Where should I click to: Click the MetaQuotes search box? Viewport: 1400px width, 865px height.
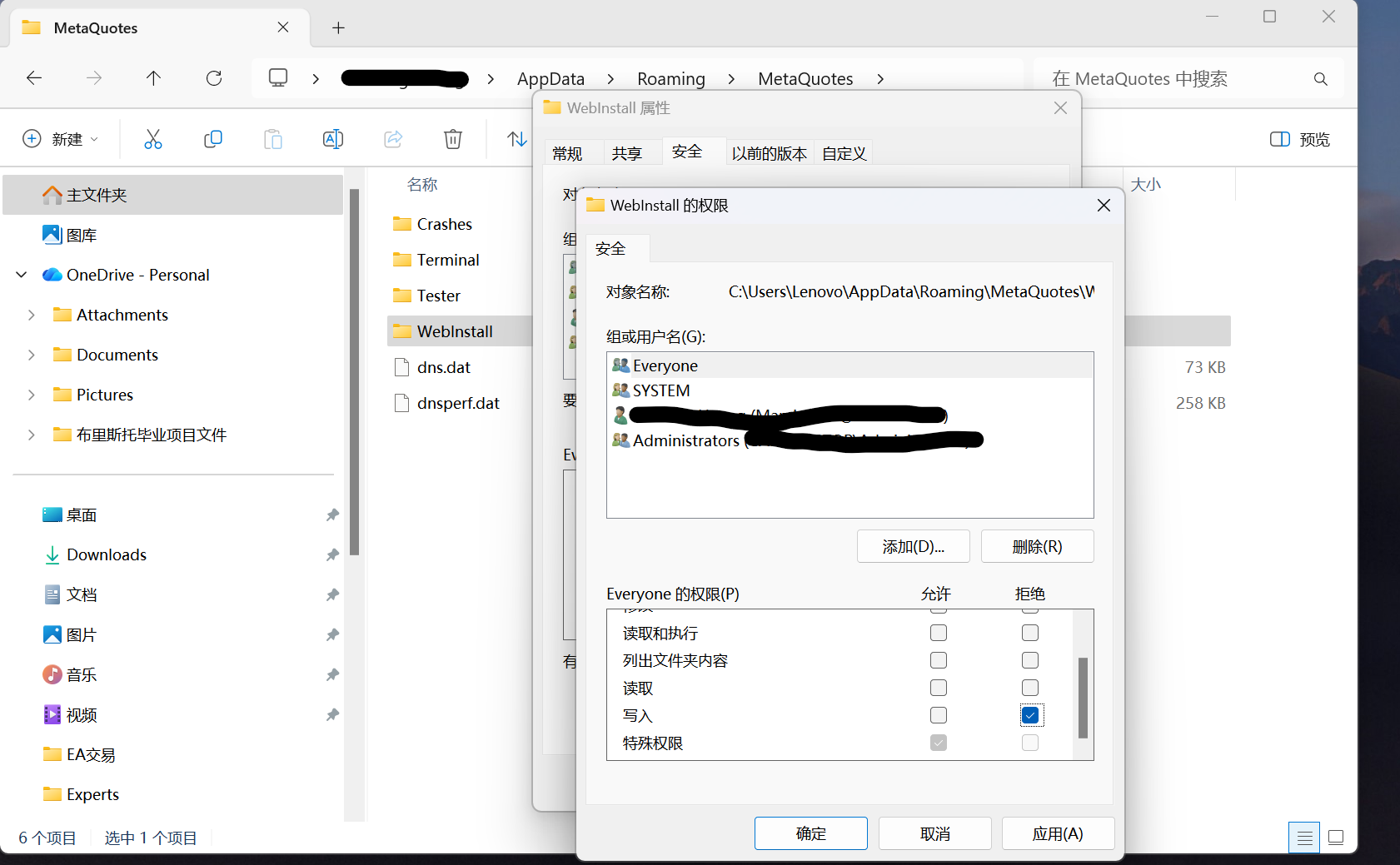tap(1166, 78)
